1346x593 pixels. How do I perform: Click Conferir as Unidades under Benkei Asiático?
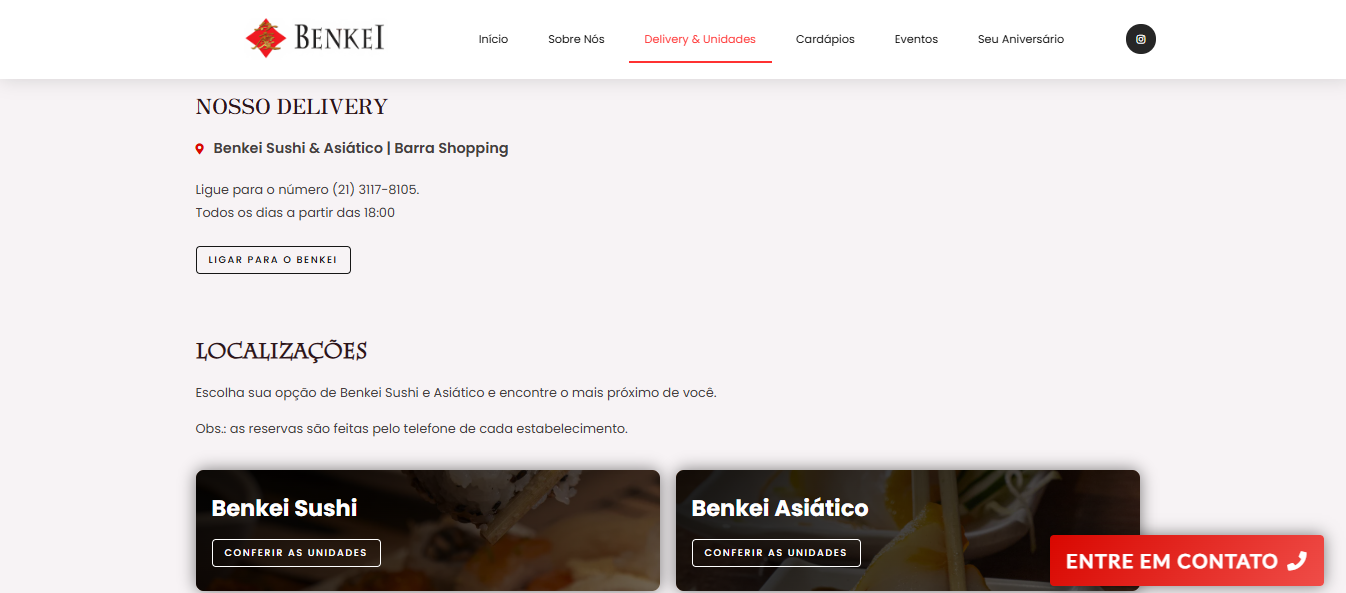pos(776,553)
